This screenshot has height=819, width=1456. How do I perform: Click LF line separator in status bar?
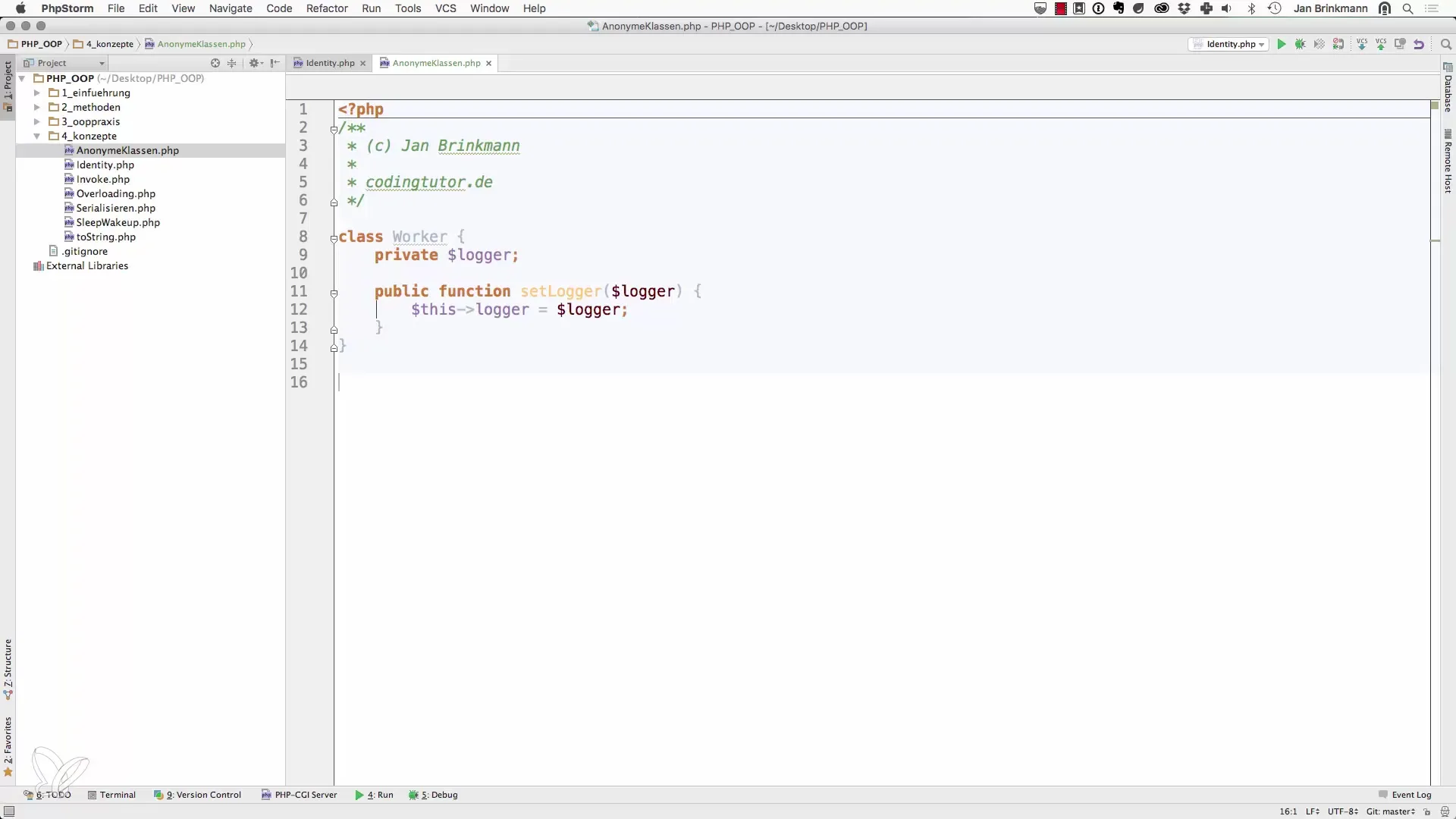(1312, 811)
